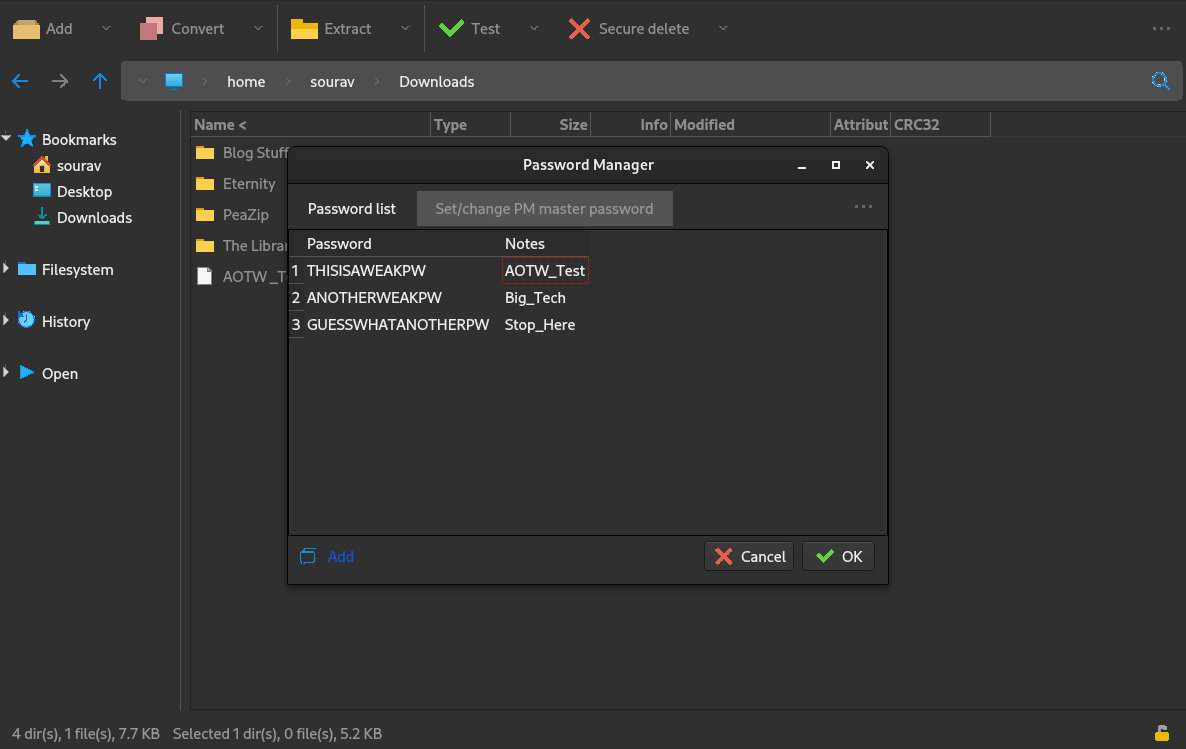This screenshot has width=1186, height=749.
Task: Select the Password list tab
Action: (351, 209)
